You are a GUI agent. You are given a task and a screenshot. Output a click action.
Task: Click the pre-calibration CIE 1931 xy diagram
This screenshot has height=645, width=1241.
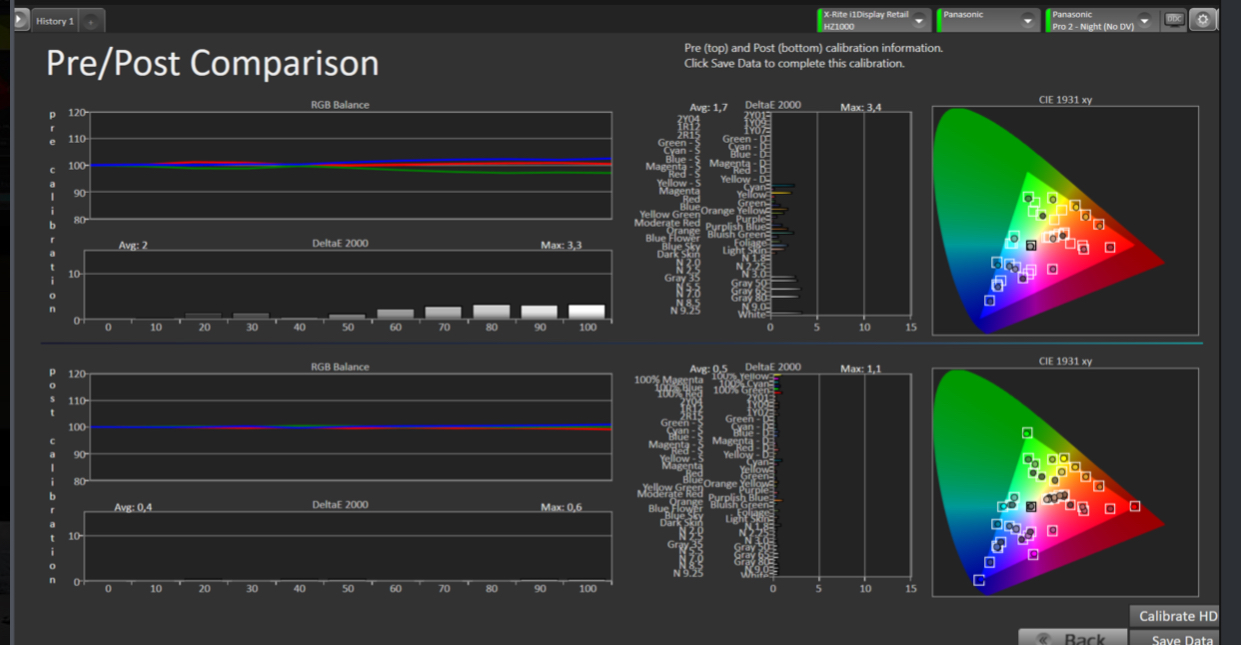(x=1065, y=220)
